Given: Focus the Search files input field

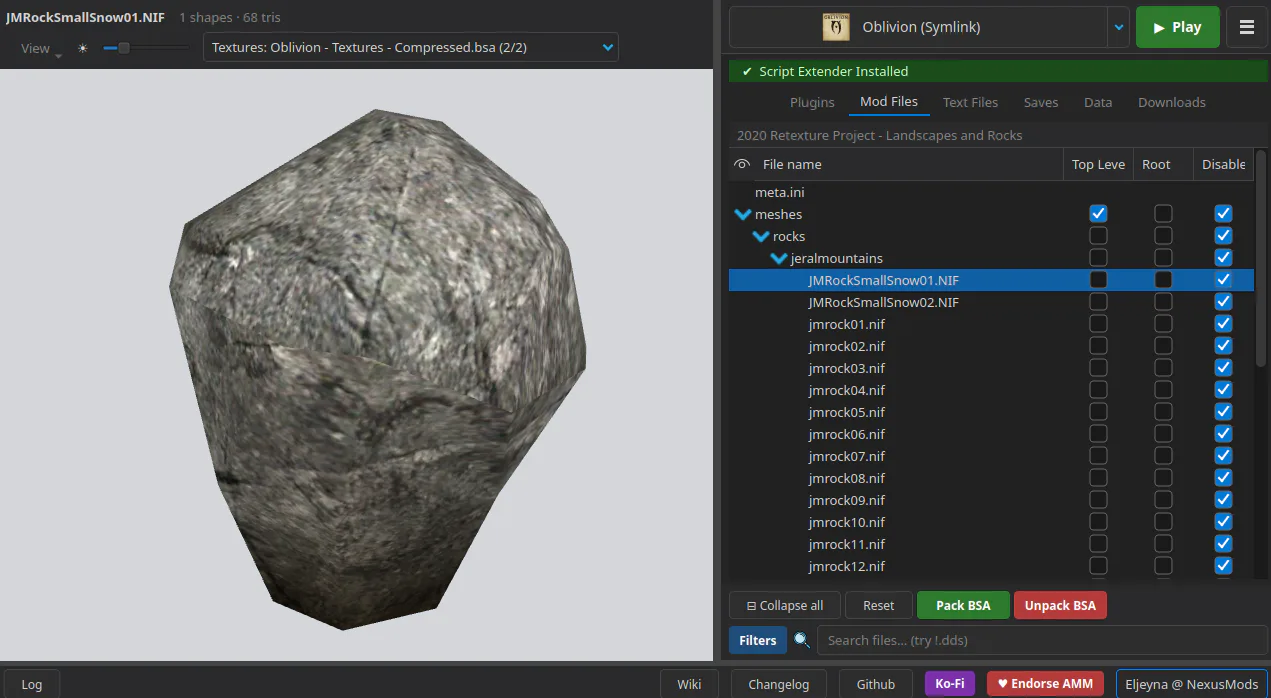Looking at the screenshot, I should click(x=1040, y=640).
